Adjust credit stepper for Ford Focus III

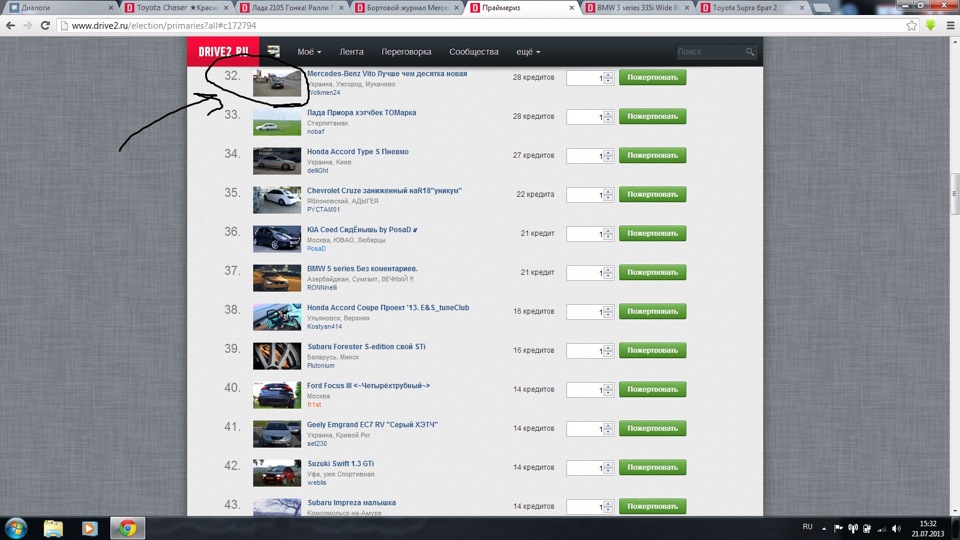(607, 390)
